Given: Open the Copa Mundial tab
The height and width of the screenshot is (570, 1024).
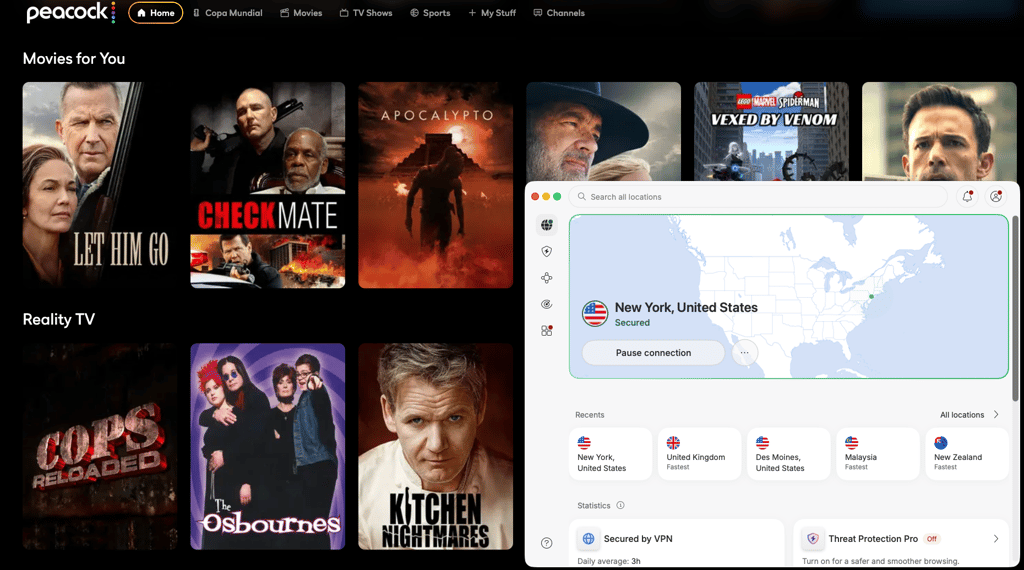Looking at the screenshot, I should click(227, 12).
